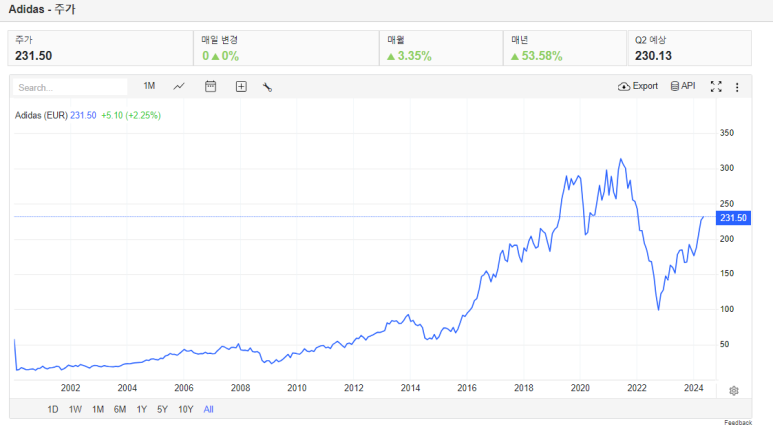Click the plus compare indicator icon

(241, 87)
